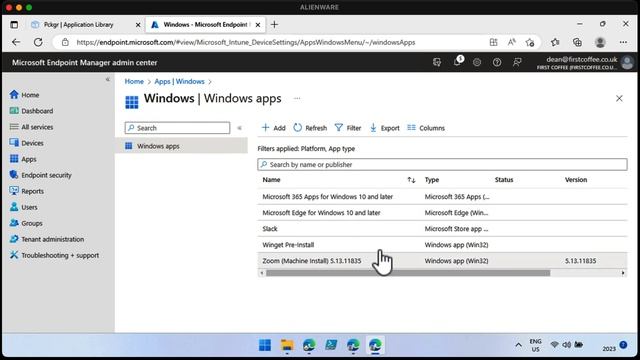Click the side menu Search box
The height and width of the screenshot is (360, 640).
177,128
